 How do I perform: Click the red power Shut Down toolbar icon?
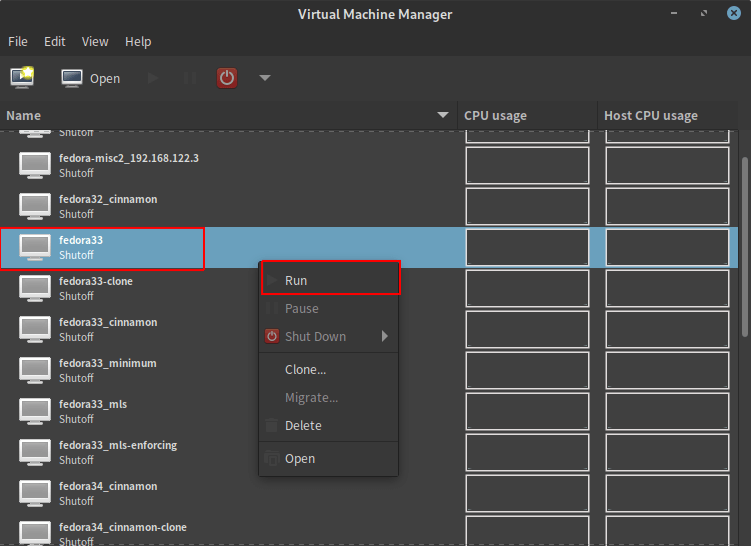point(227,78)
